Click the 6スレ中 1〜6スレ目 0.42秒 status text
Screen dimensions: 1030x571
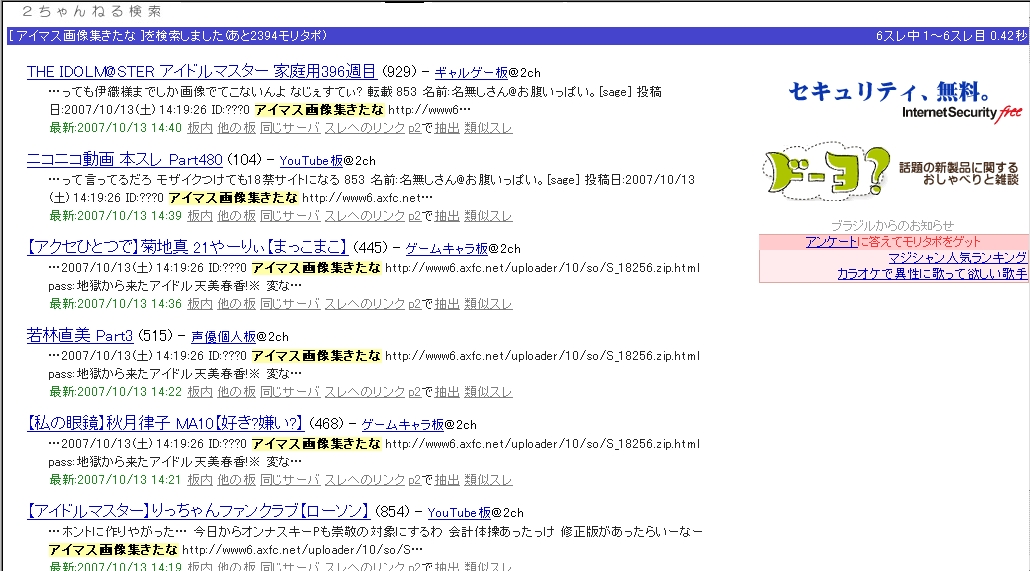[x=951, y=36]
